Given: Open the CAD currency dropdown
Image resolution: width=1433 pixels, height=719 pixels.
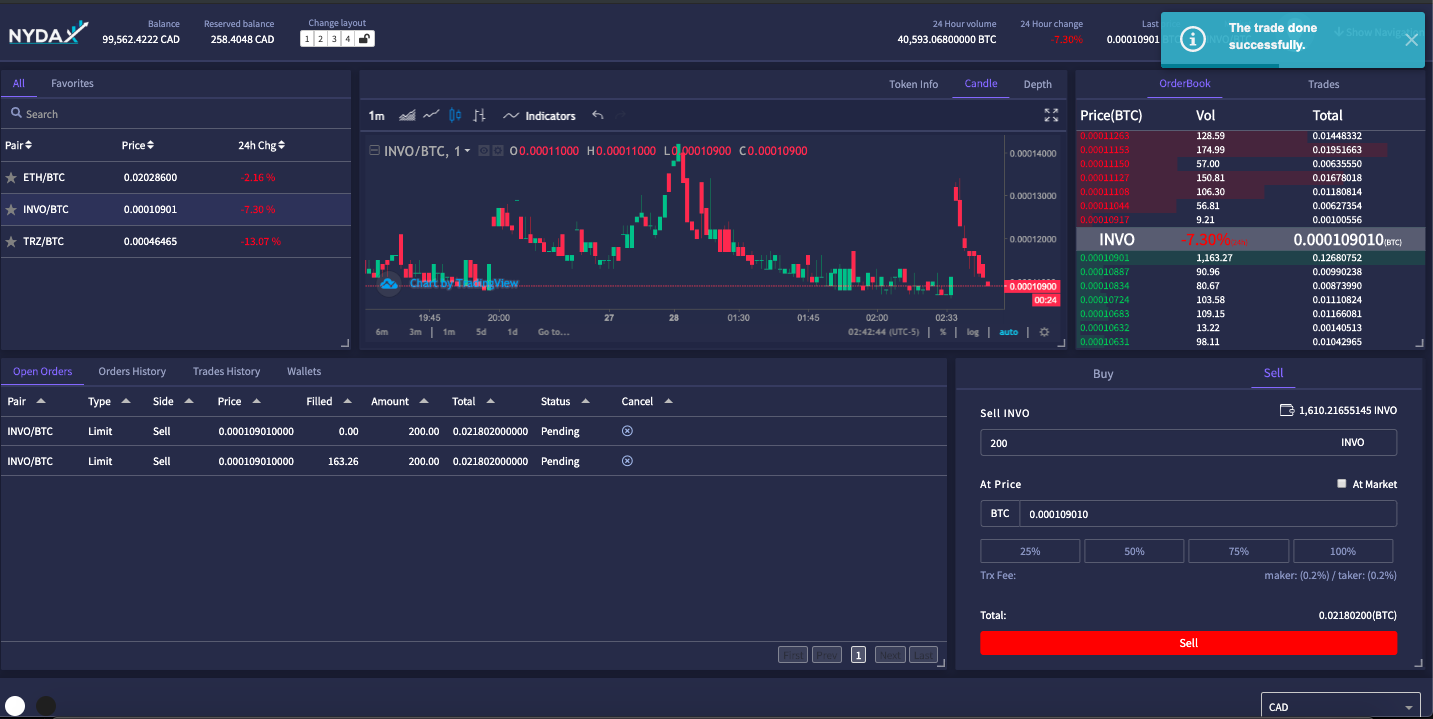Looking at the screenshot, I should pos(1341,706).
